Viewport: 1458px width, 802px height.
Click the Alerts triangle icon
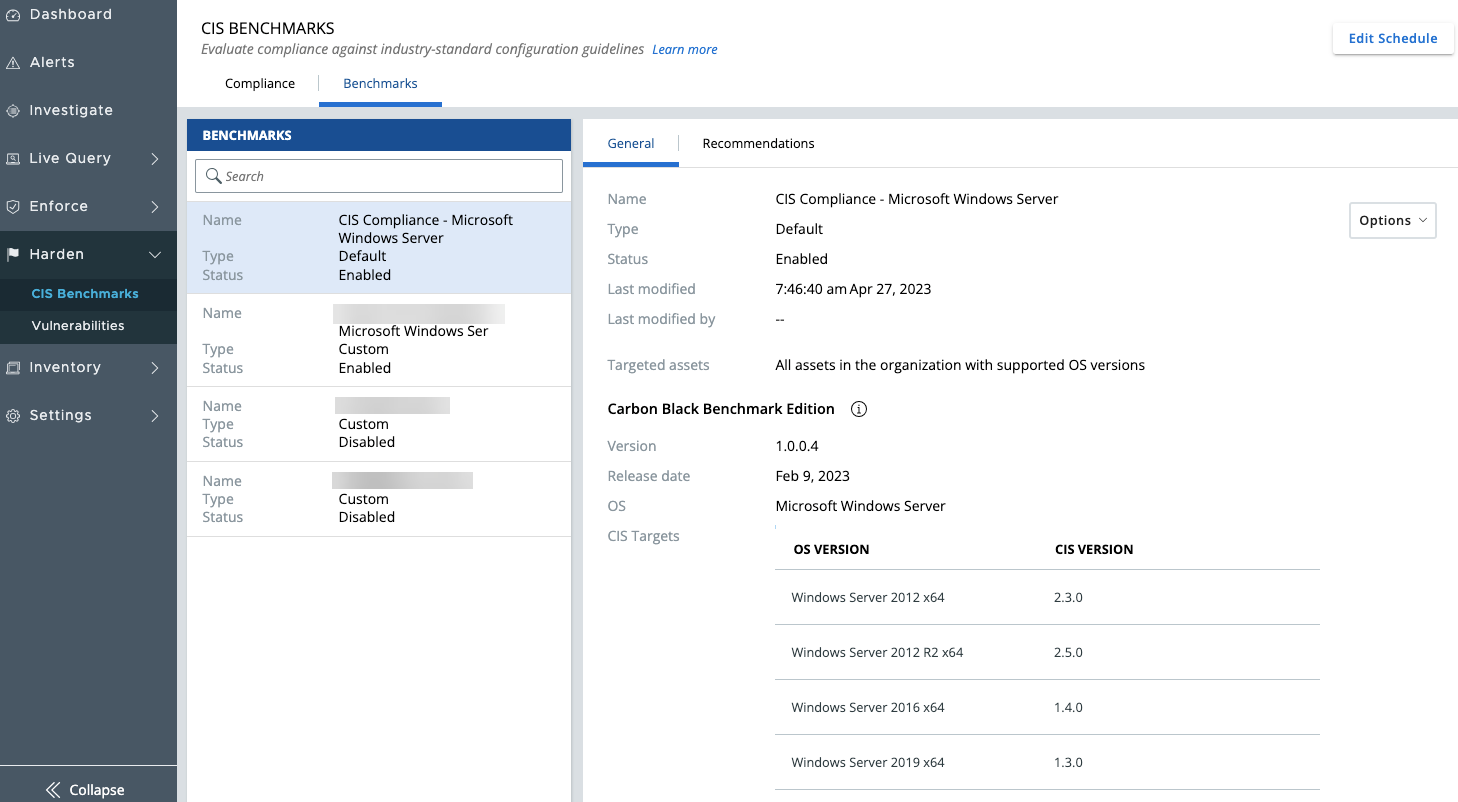coord(13,63)
